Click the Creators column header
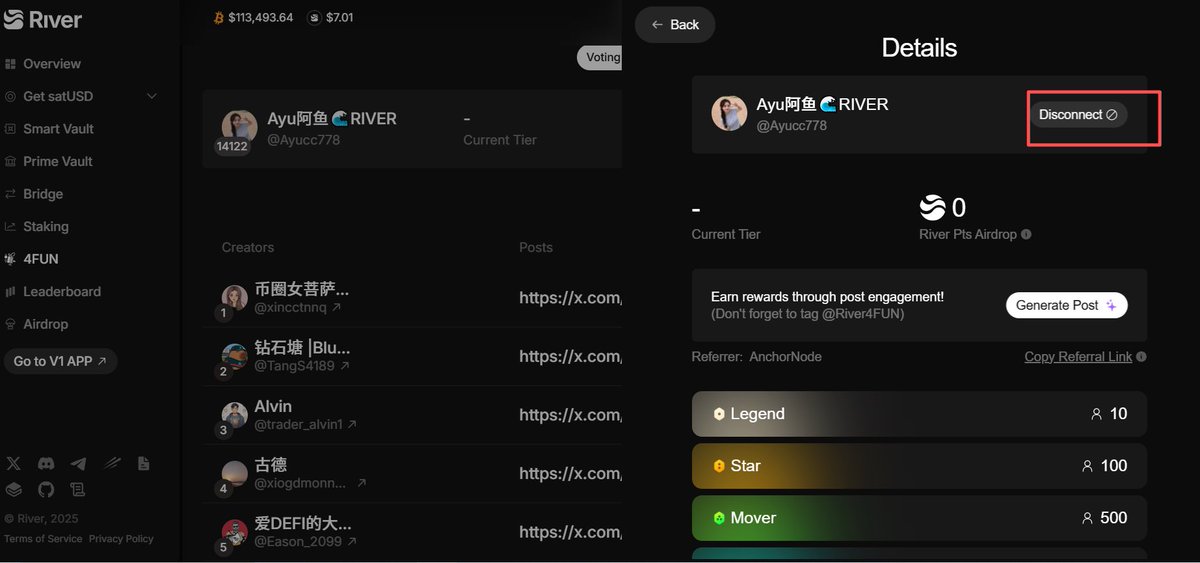 [x=248, y=247]
